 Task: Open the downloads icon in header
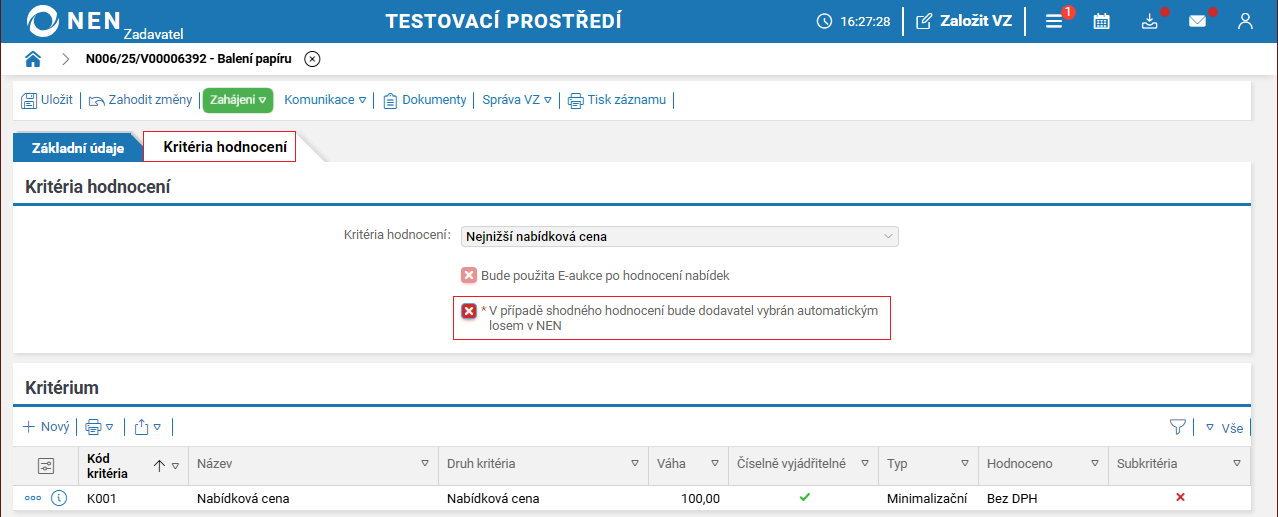1149,21
